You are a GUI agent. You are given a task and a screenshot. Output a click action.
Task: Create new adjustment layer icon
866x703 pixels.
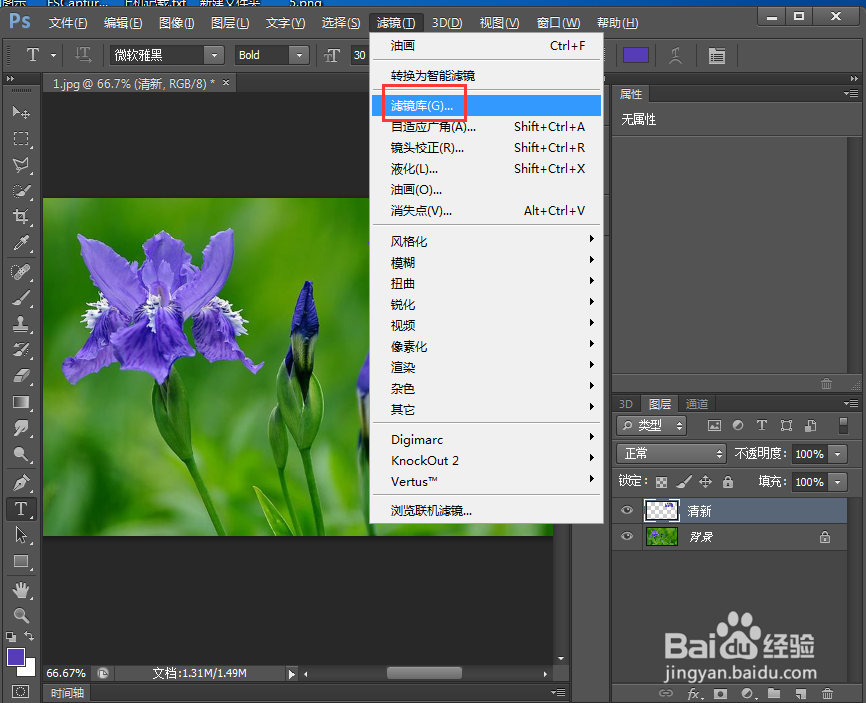click(x=748, y=694)
